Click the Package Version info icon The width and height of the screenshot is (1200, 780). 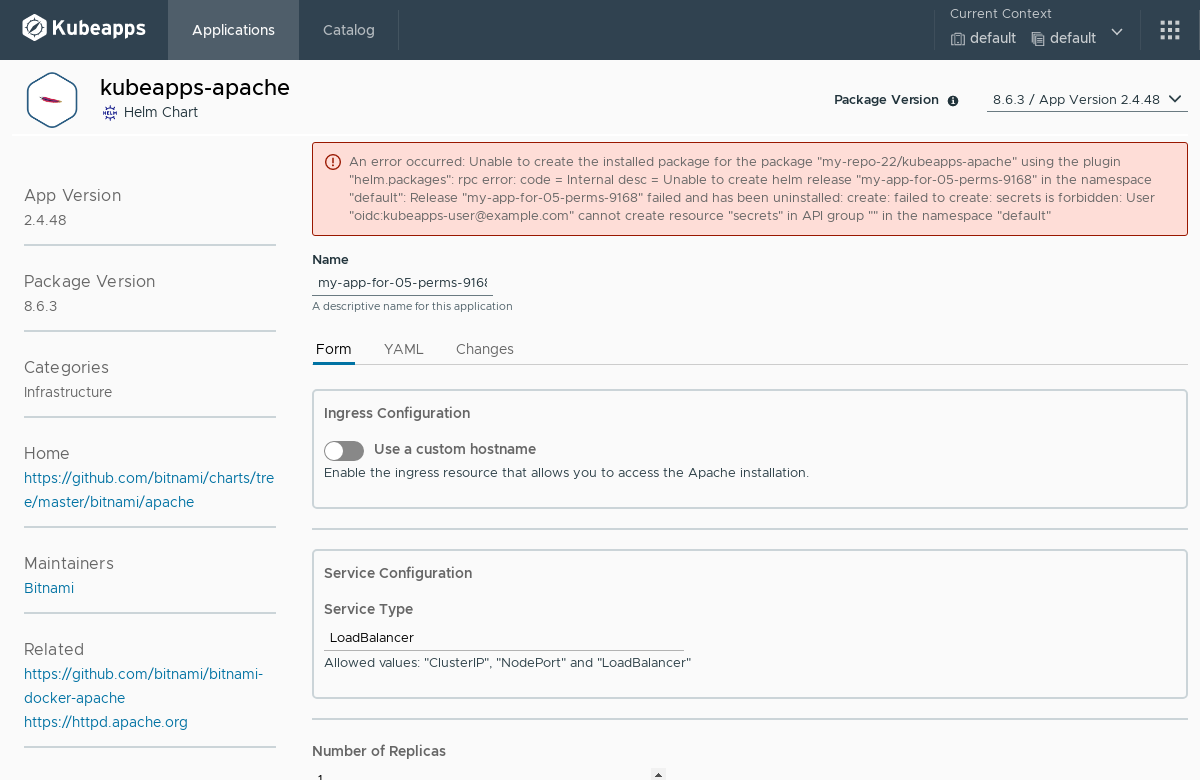(953, 101)
